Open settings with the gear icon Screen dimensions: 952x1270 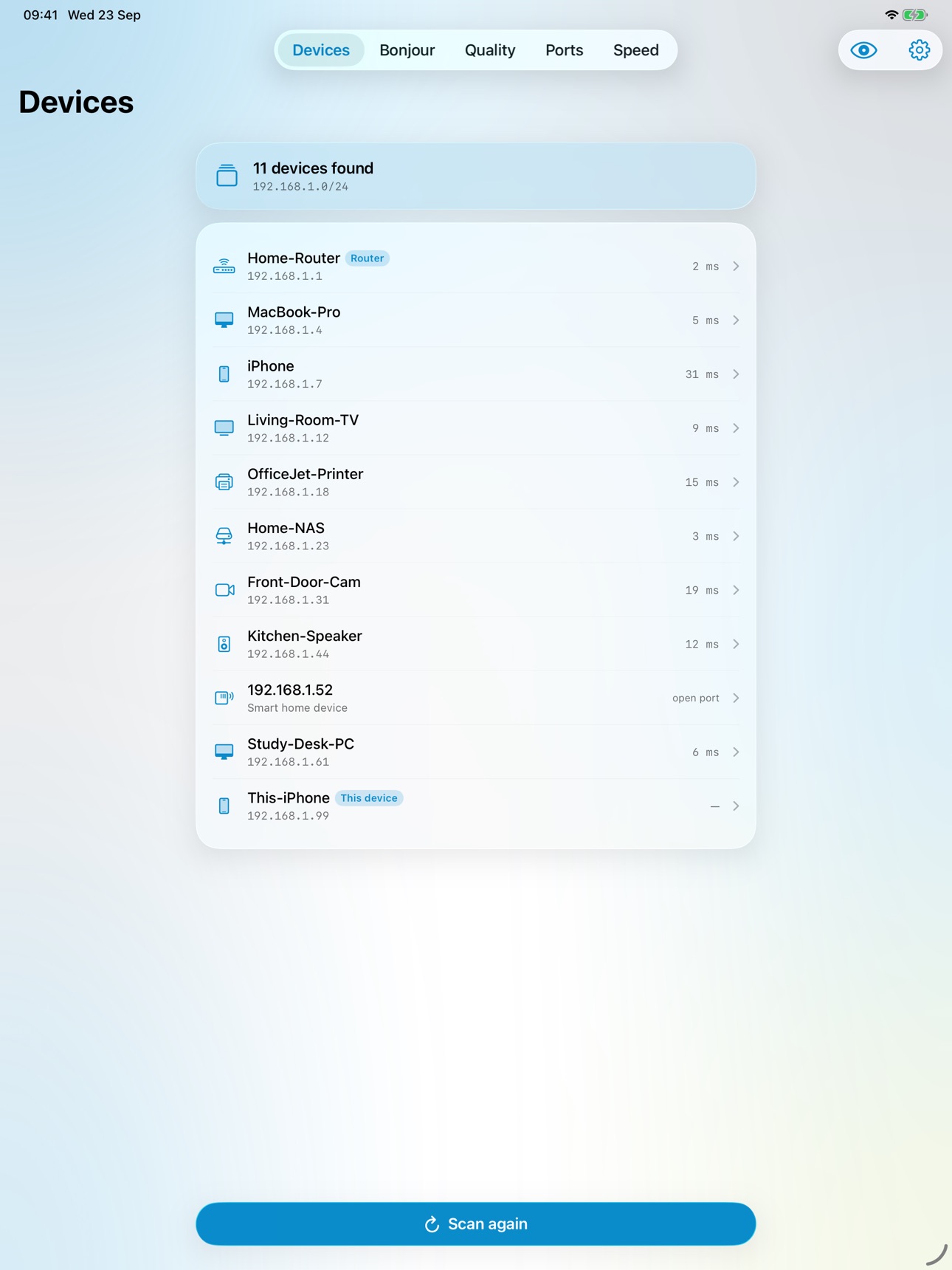[x=919, y=50]
